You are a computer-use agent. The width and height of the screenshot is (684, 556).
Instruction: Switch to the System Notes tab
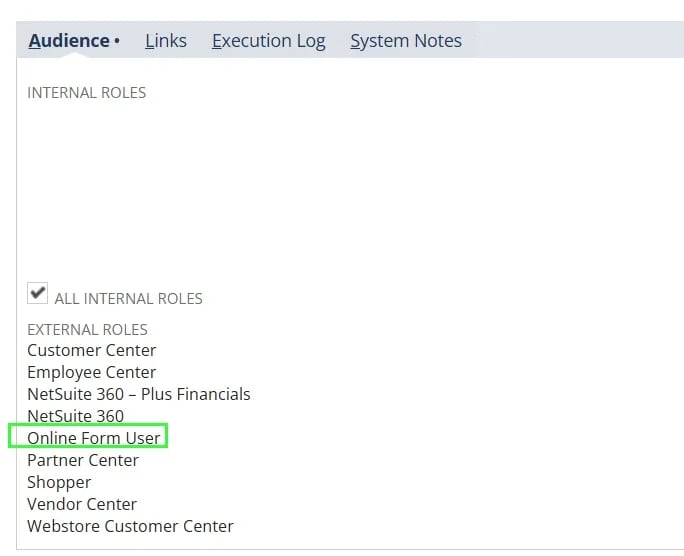pyautogui.click(x=406, y=41)
